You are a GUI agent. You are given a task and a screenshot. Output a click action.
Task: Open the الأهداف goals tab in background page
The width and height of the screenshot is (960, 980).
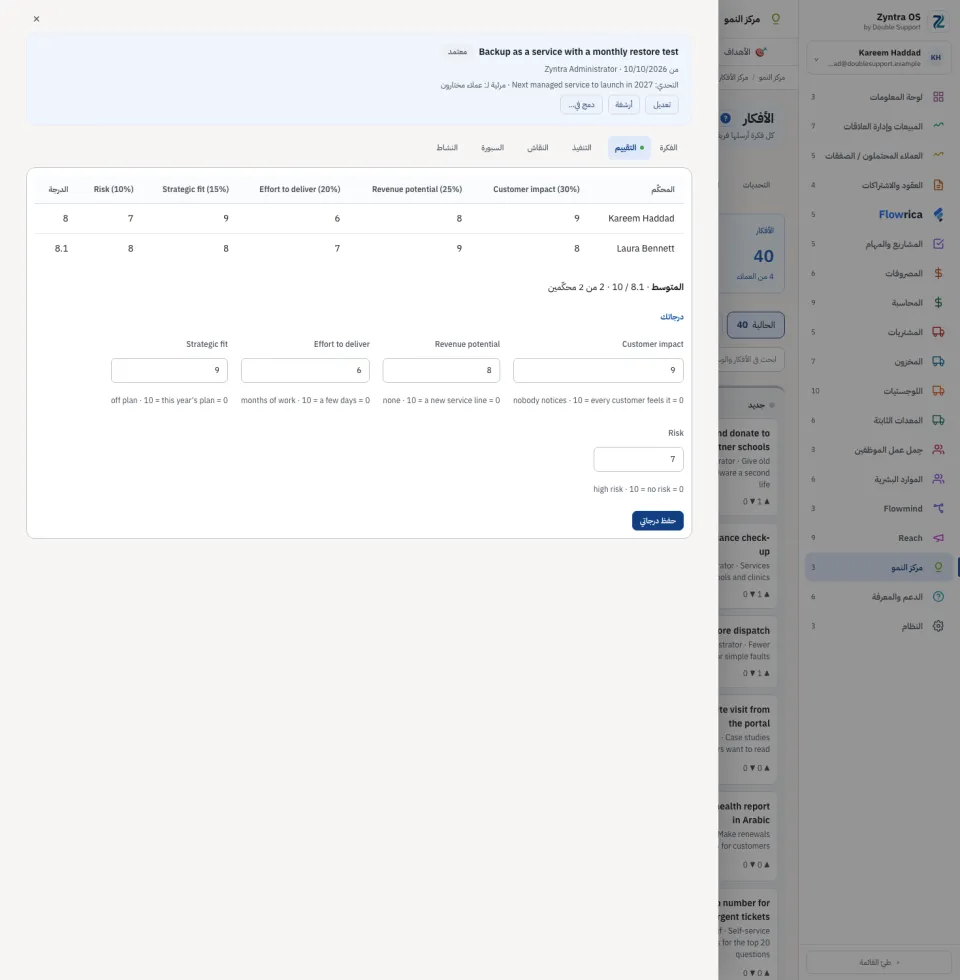tap(744, 52)
